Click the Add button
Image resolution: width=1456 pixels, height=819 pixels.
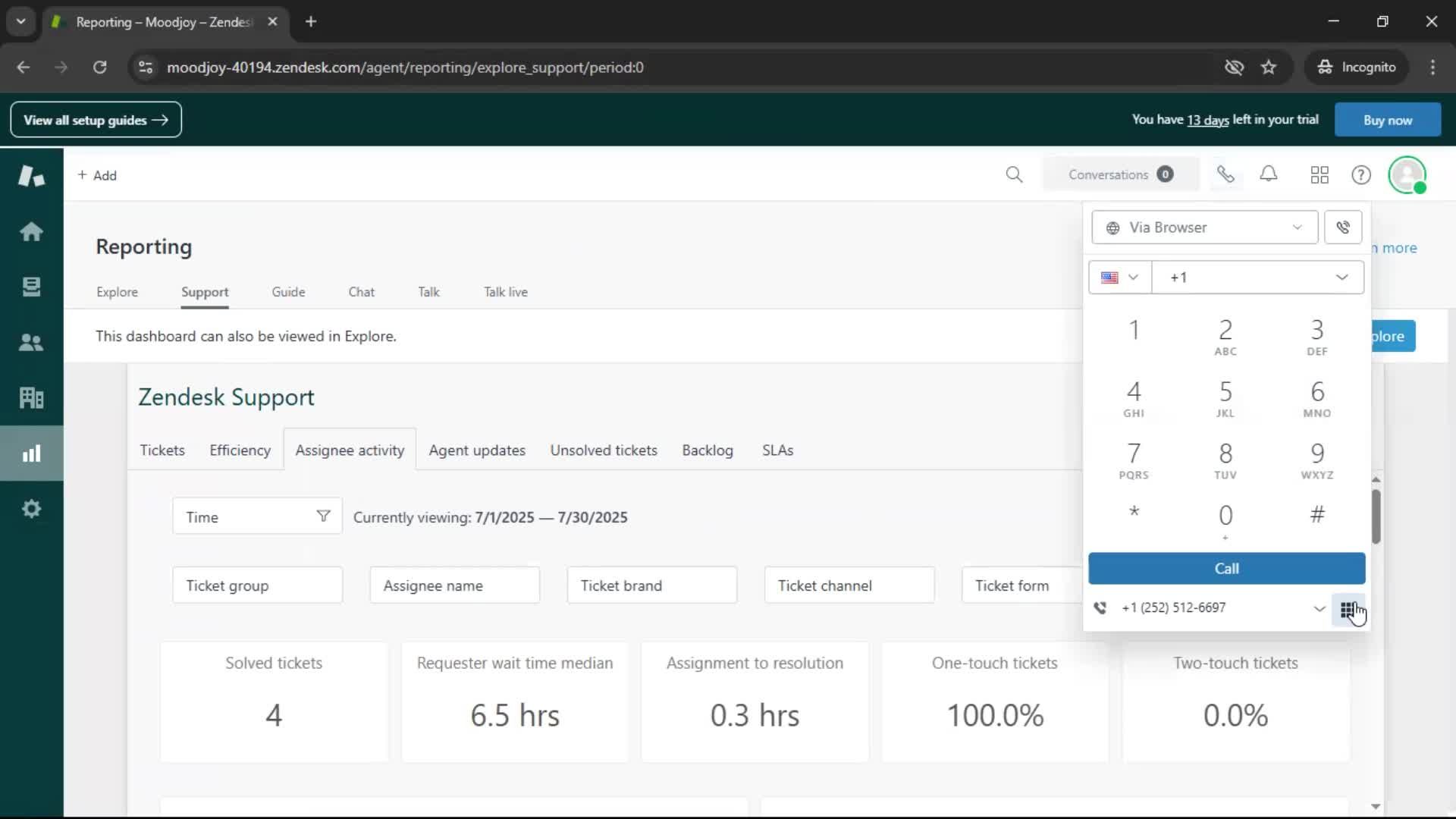click(x=97, y=175)
